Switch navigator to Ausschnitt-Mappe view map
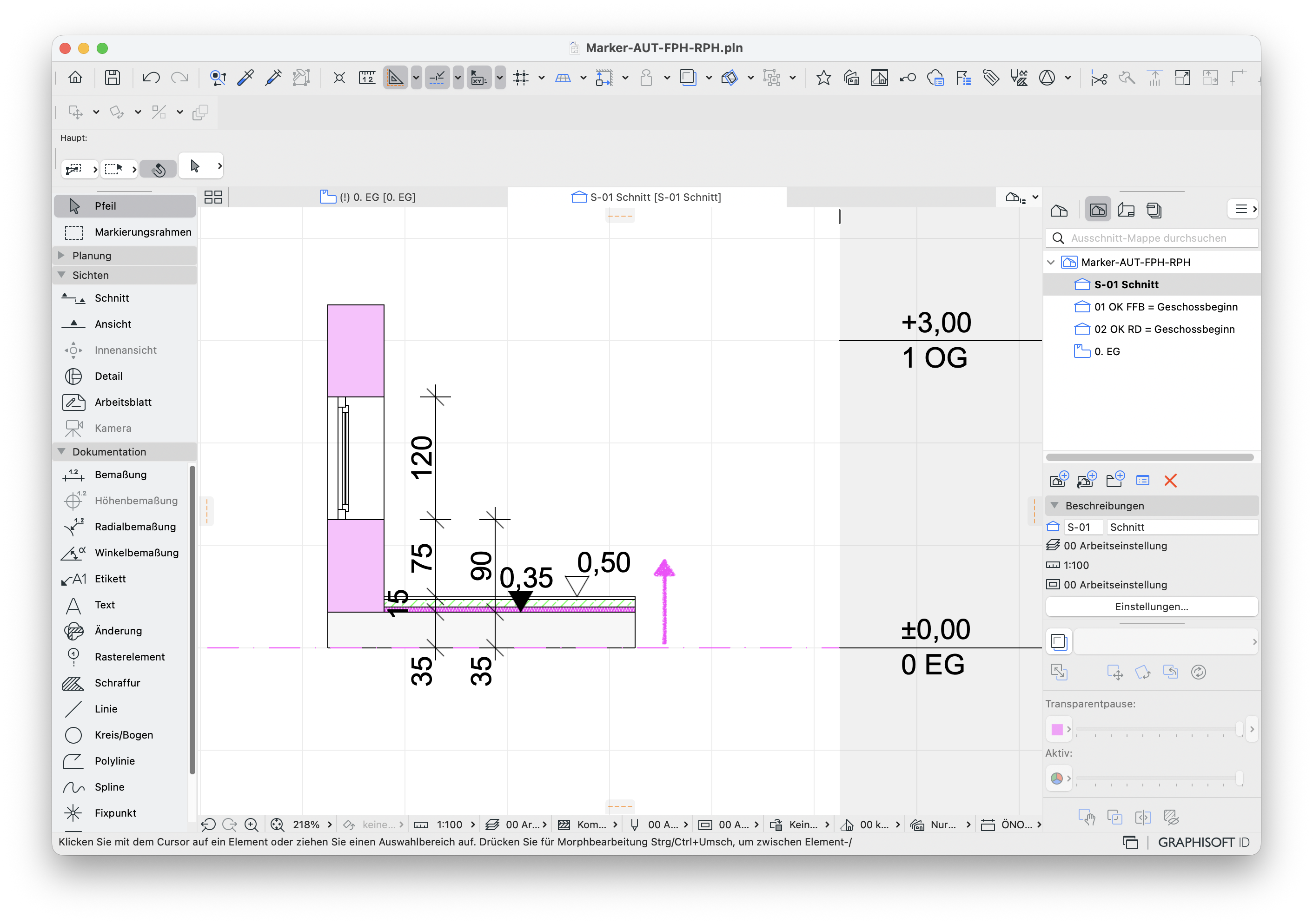The width and height of the screenshot is (1313, 924). 1098,210
